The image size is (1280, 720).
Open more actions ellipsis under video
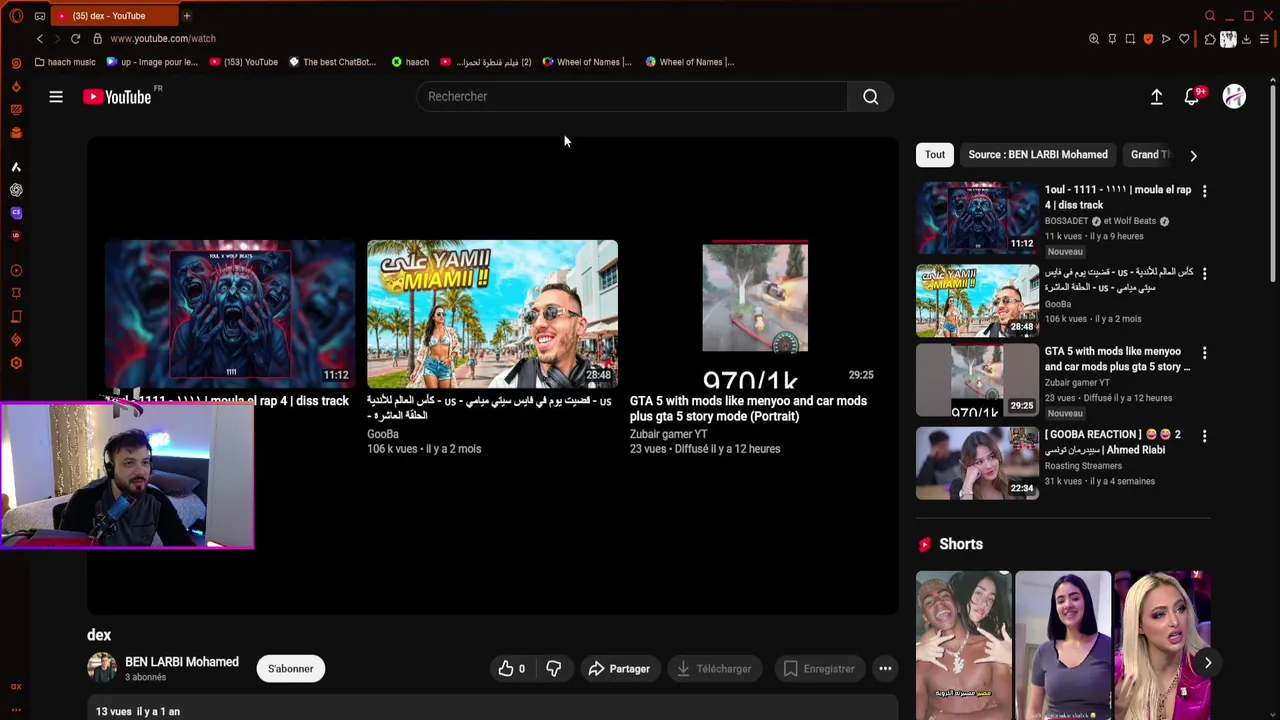[885, 669]
